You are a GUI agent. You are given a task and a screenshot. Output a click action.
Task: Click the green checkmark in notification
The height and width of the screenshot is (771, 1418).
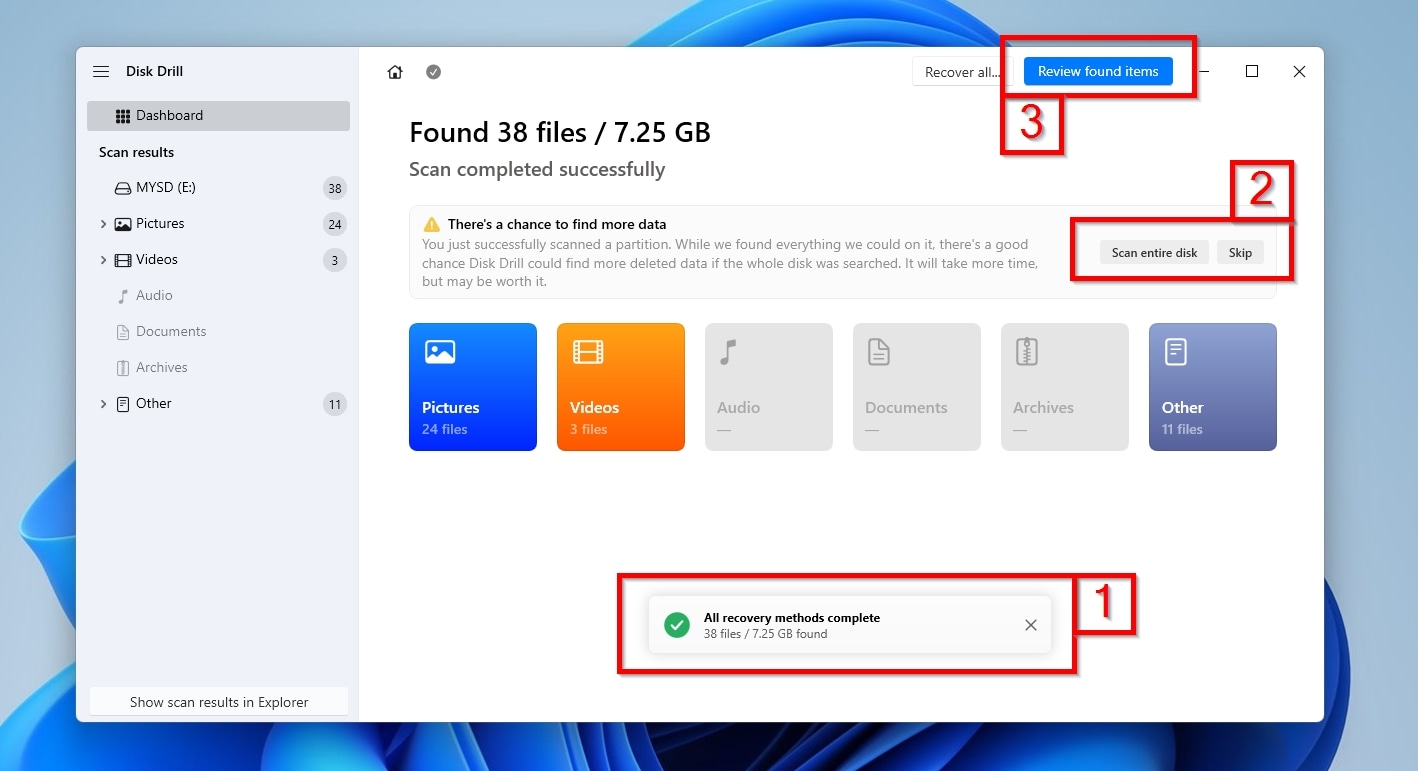pyautogui.click(x=677, y=625)
